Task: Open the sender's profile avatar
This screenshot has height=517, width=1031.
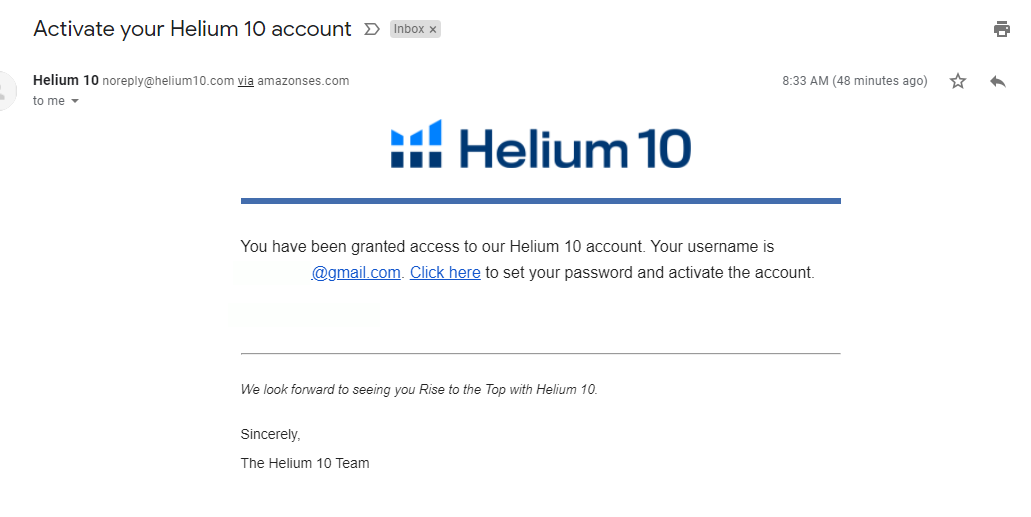Action: pos(7,89)
